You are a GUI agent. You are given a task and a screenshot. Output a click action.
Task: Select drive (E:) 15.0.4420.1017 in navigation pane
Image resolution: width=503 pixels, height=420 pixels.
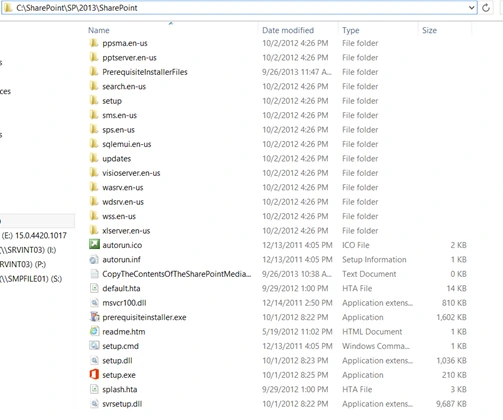pyautogui.click(x=34, y=235)
